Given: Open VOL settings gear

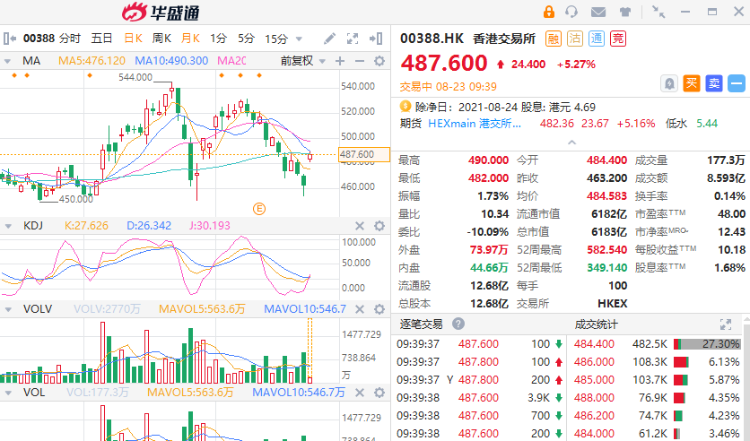Looking at the screenshot, I should click(x=379, y=393).
